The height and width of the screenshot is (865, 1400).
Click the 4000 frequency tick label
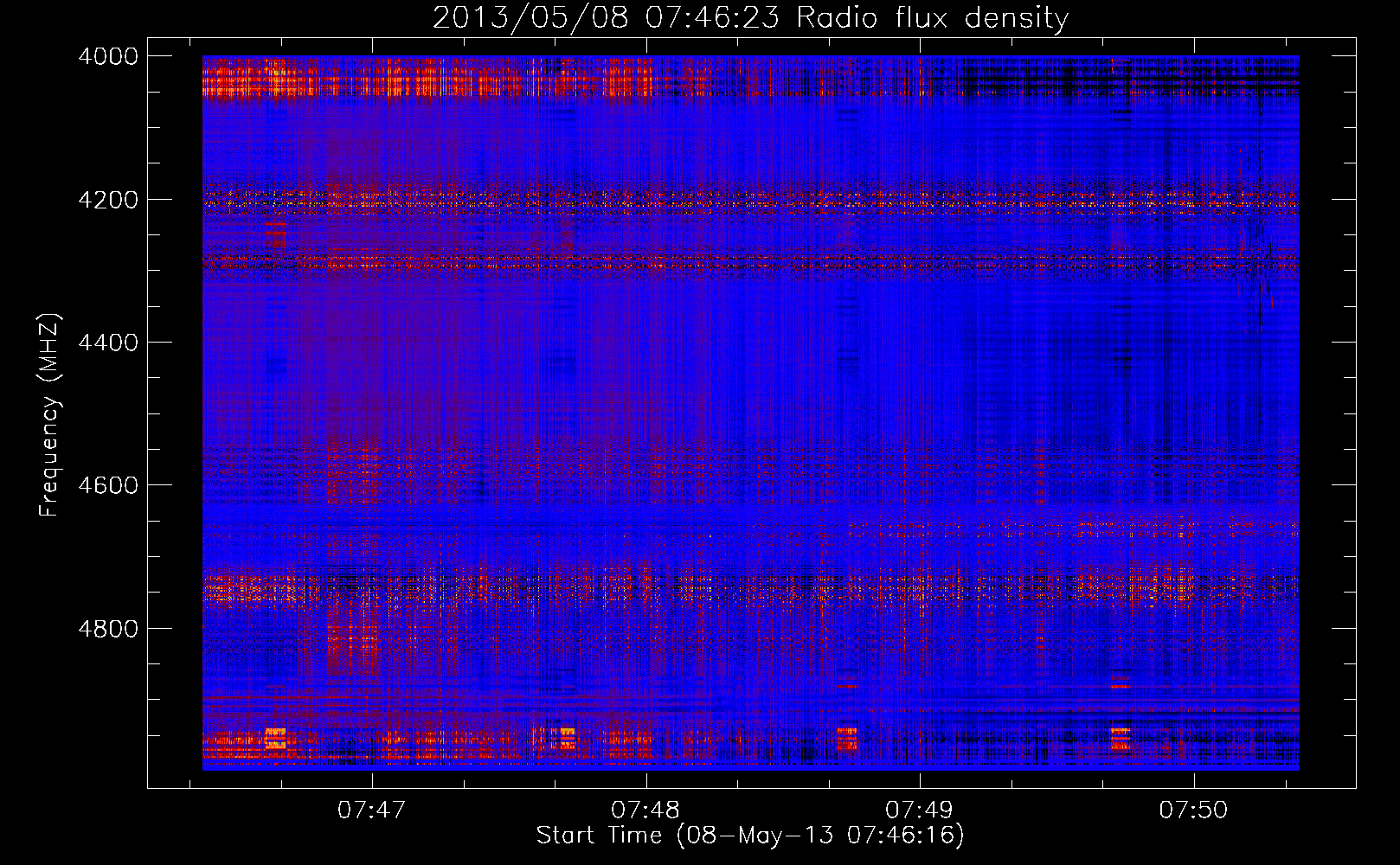[108, 56]
